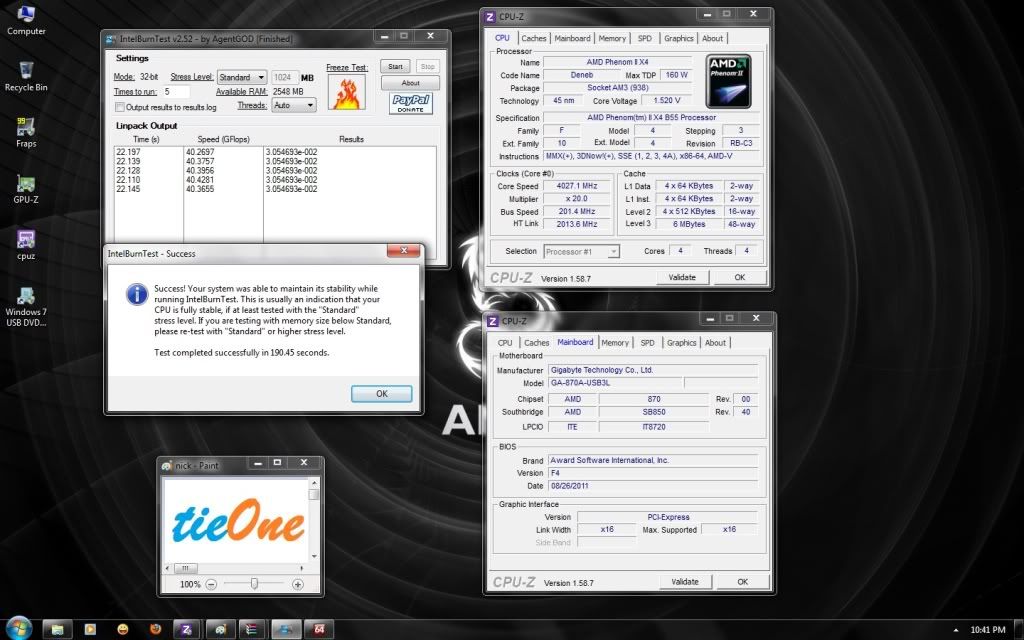Click the Paint vertical scrollbar thumb
Image resolution: width=1024 pixels, height=640 pixels.
pyautogui.click(x=314, y=494)
